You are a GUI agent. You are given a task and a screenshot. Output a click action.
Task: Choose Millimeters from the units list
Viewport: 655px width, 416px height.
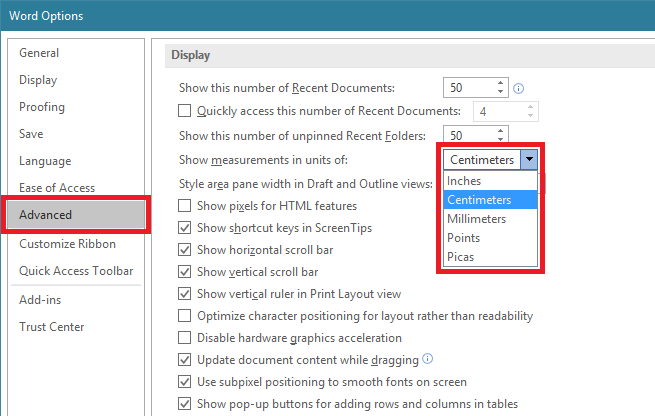(x=490, y=219)
